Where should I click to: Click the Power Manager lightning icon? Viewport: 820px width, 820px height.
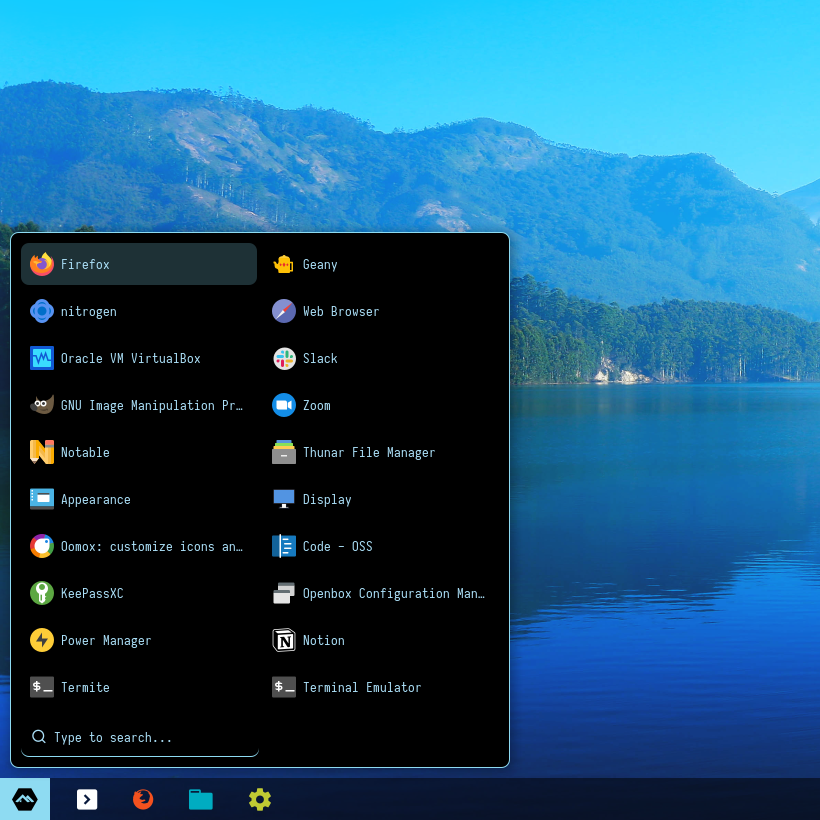tap(42, 640)
